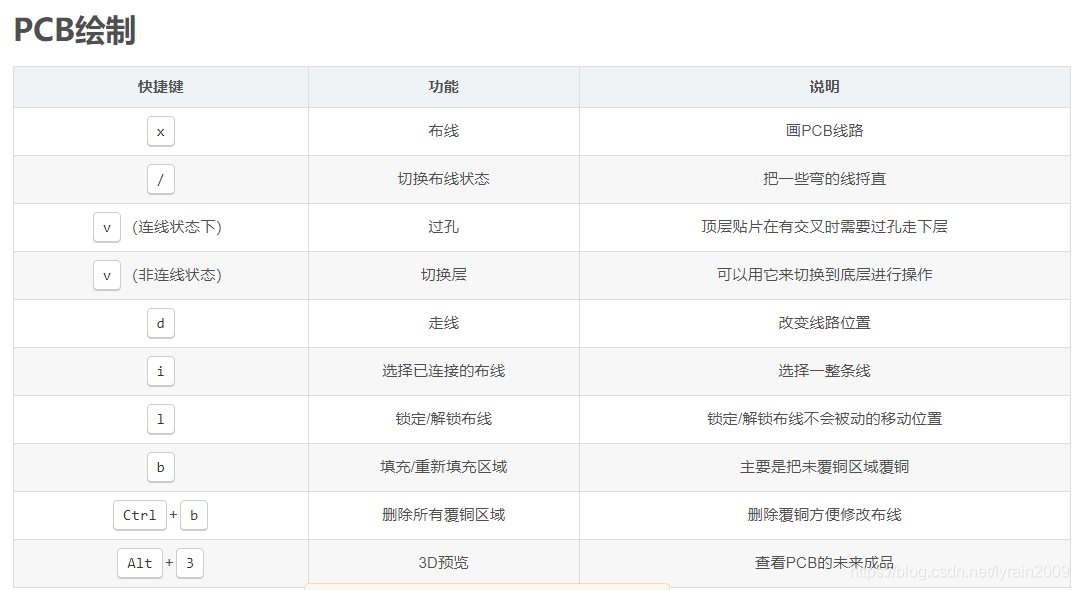Click the '选择已连接的布线' cell
Viewport: 1079px width, 590px height.
(x=443, y=371)
